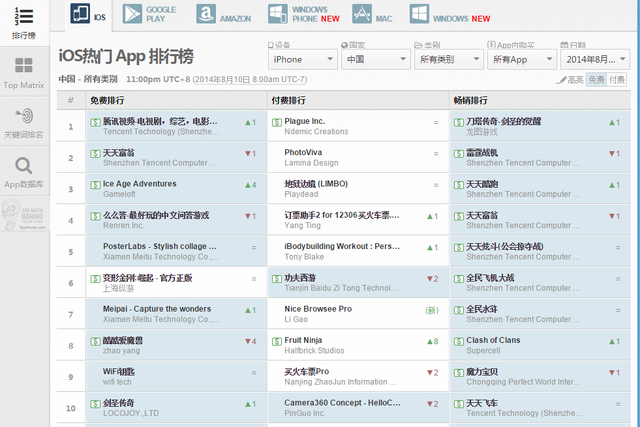This screenshot has height=427, width=640.
Task: Click the 新 badge for Nice Browsee Pro
Action: pos(432,310)
